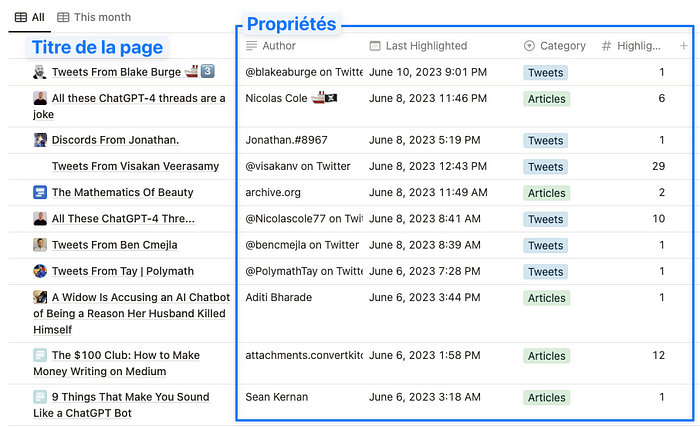Click the Articles tag for Nicolas Cole row
This screenshot has height=427, width=700.
(546, 99)
